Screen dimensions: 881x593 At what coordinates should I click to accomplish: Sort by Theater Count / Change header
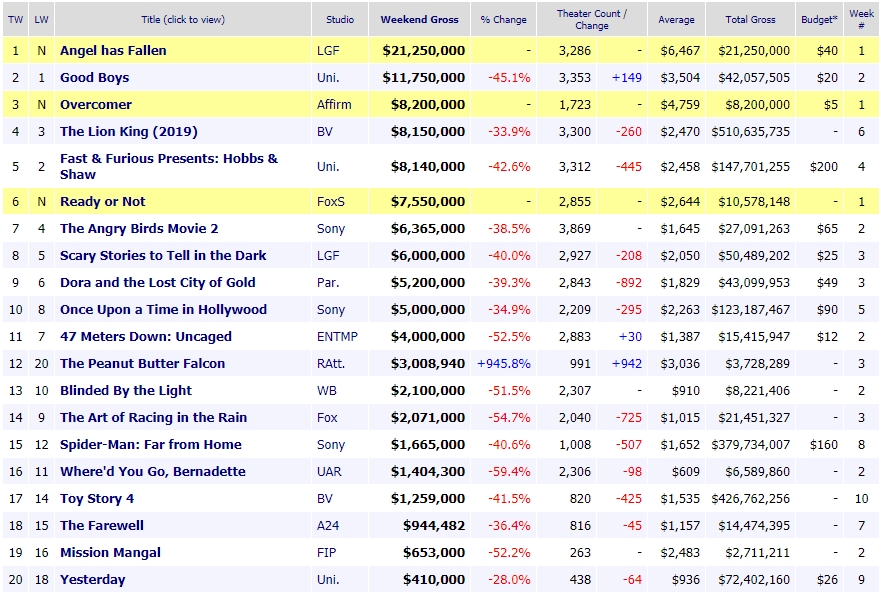(x=592, y=20)
